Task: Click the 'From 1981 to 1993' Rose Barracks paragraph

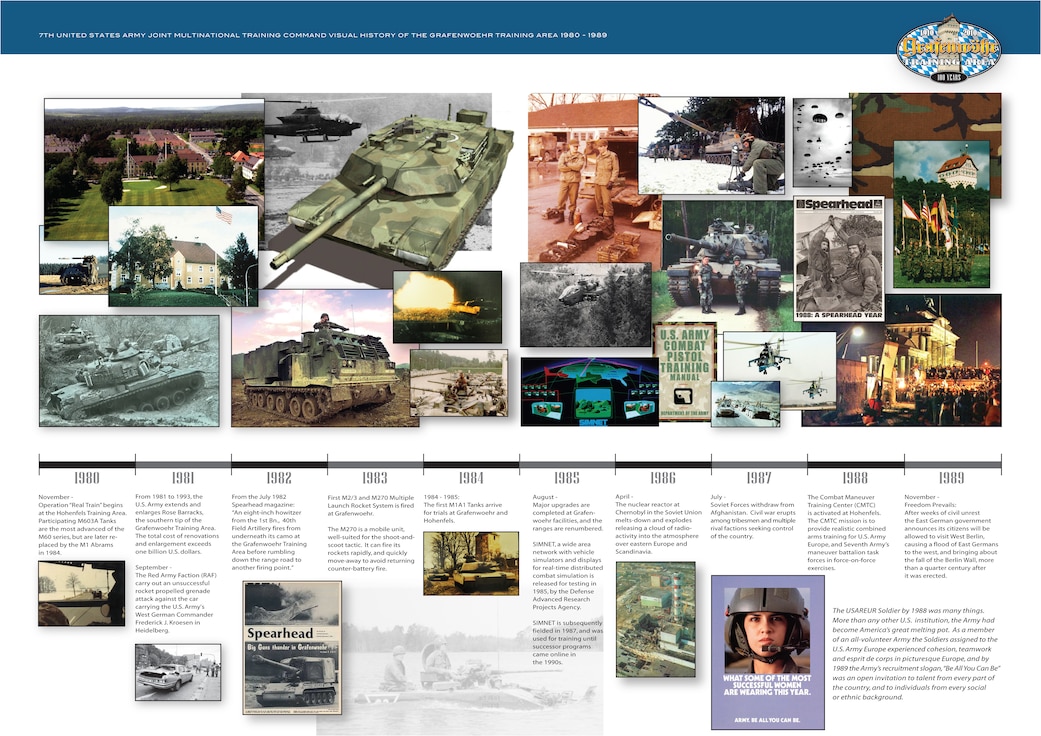Action: tap(177, 524)
